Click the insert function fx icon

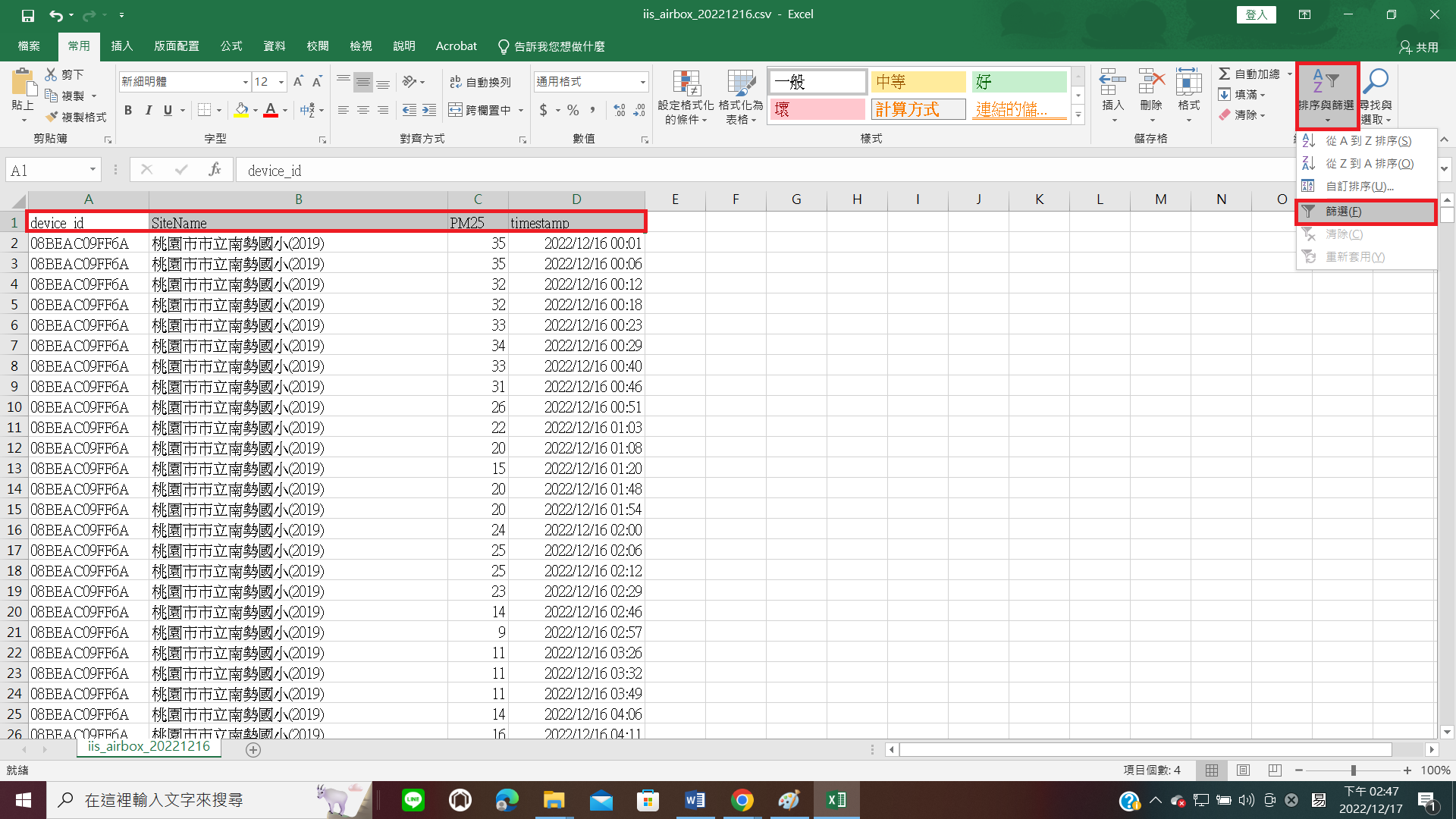[215, 170]
